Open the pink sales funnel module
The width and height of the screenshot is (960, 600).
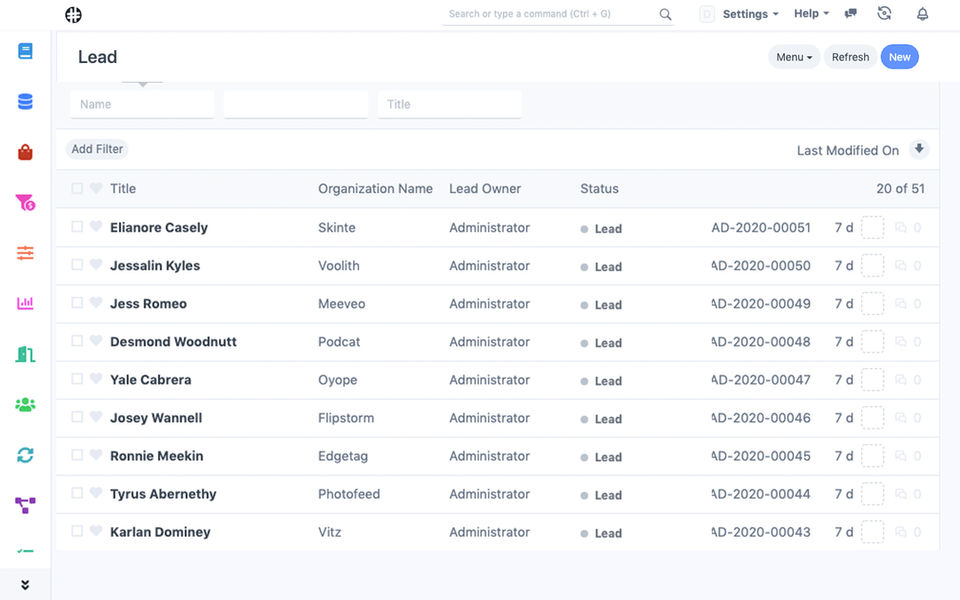point(25,203)
